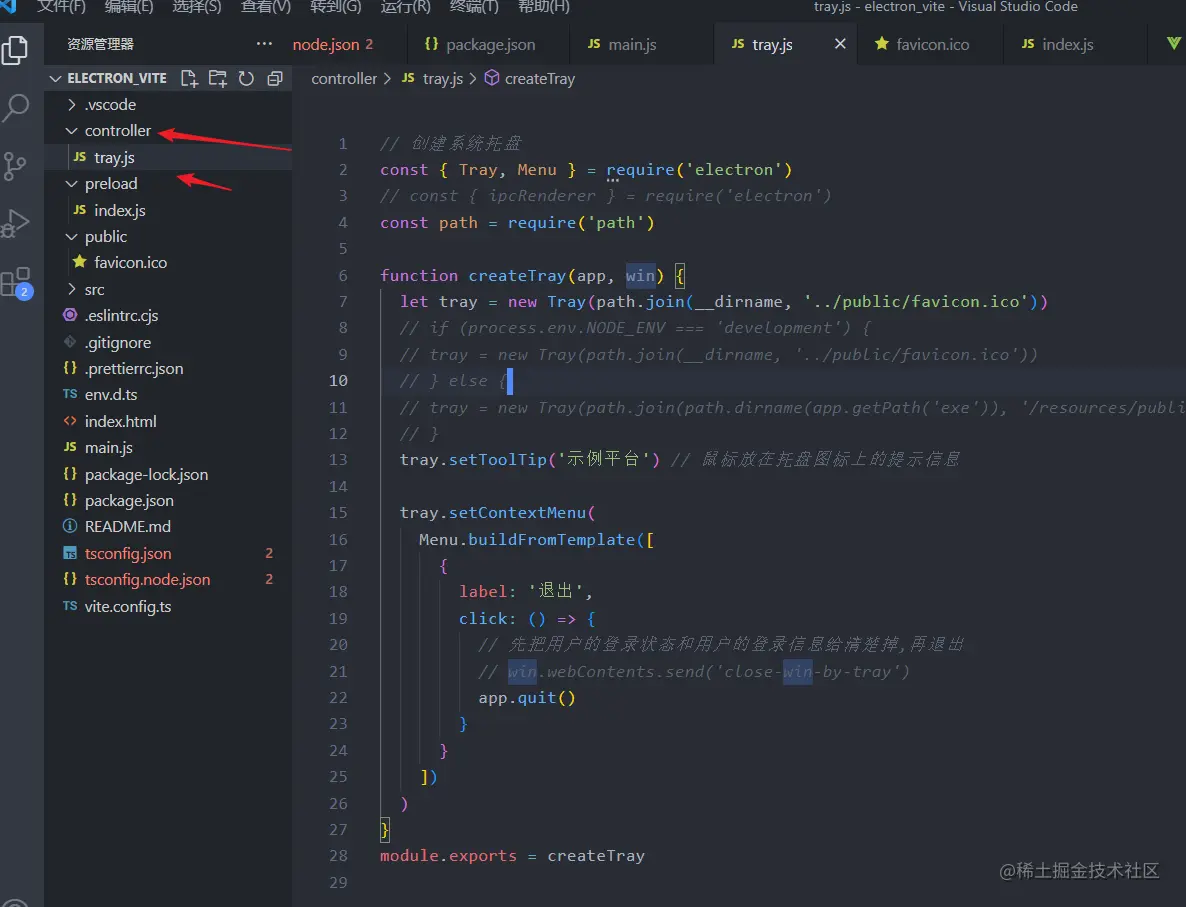The image size is (1186, 907).
Task: Open tsconfig.json in the file tree
Action: click(x=168, y=553)
